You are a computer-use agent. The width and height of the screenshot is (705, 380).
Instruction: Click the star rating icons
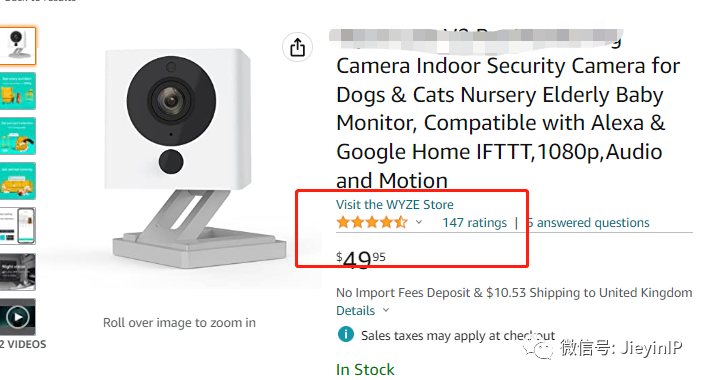pyautogui.click(x=372, y=222)
